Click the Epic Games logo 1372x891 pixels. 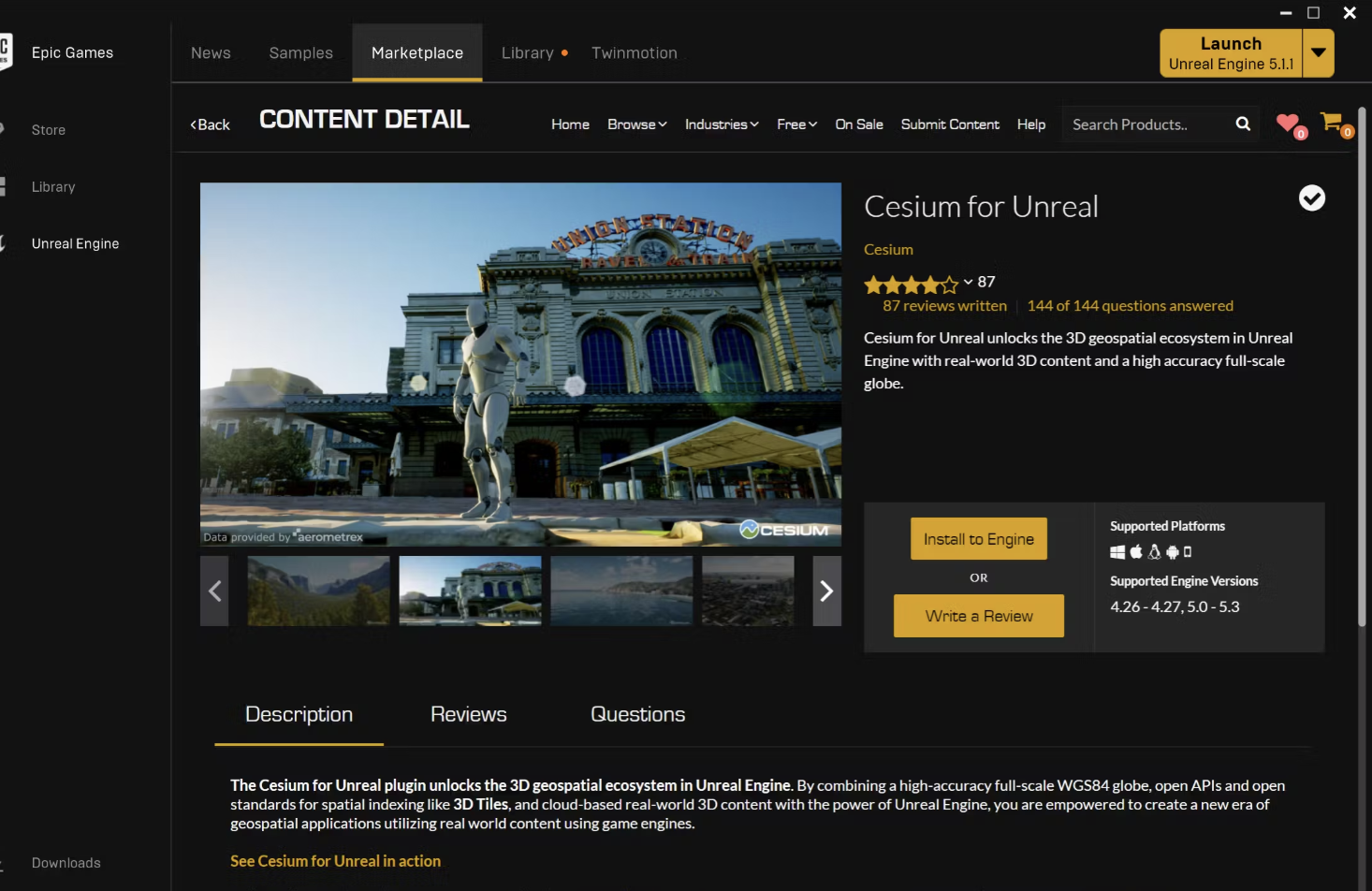pyautogui.click(x=4, y=52)
